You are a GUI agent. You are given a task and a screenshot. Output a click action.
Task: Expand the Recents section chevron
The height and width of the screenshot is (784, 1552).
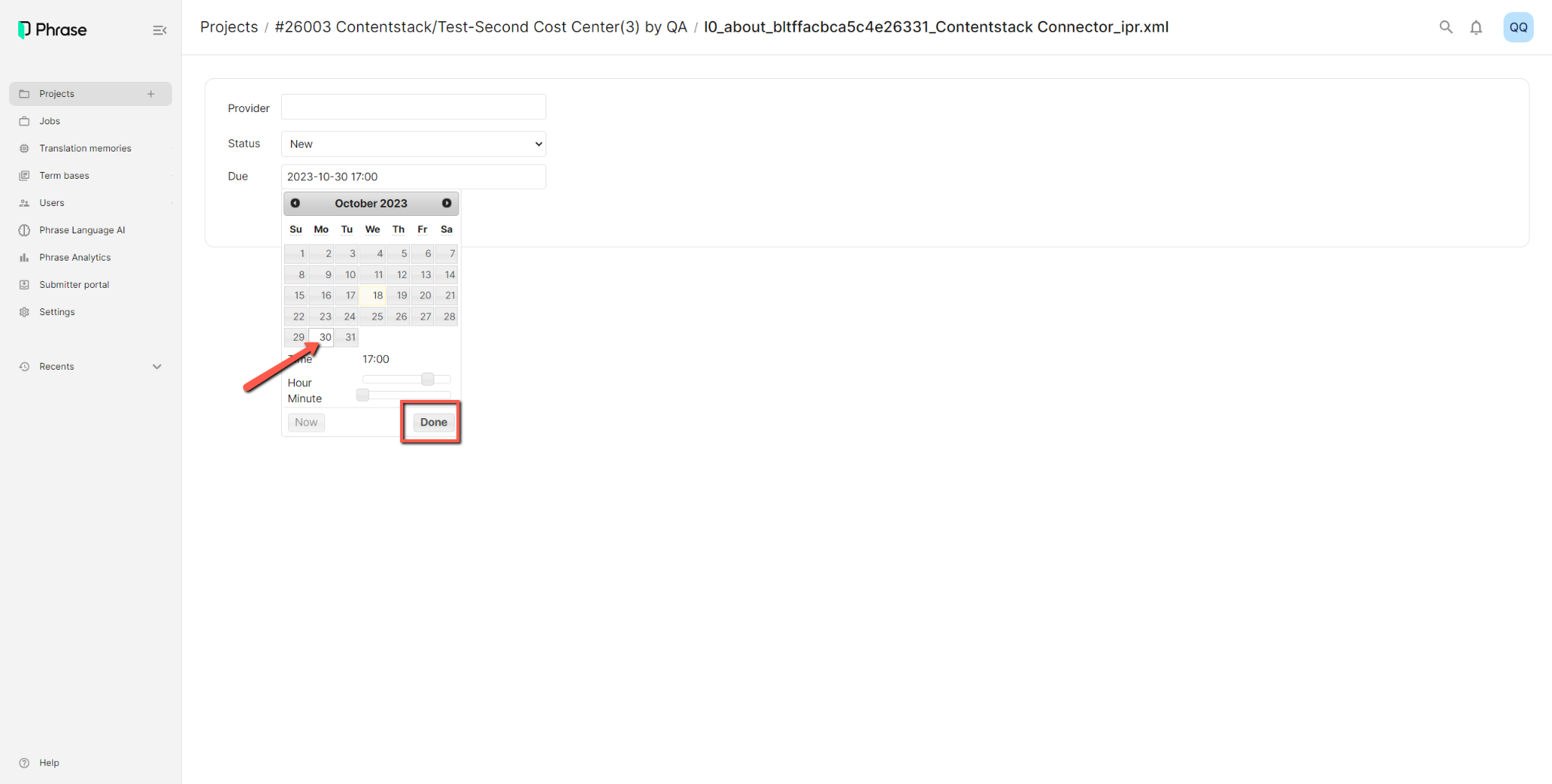click(157, 367)
